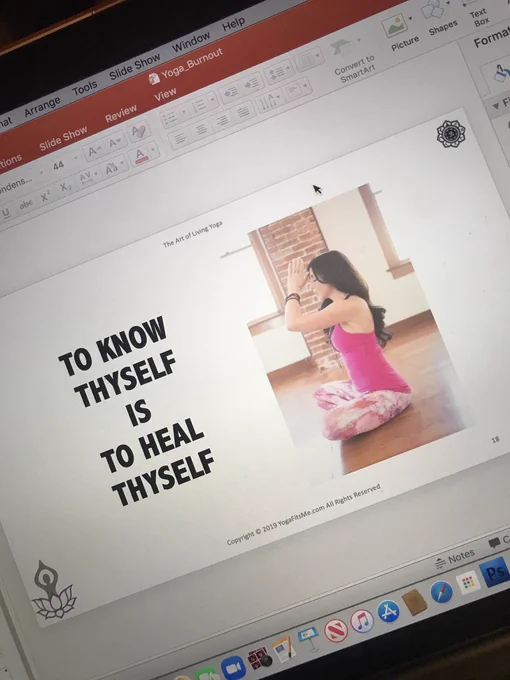Open Pages from the Dock
Image resolution: width=510 pixels, height=680 pixels.
pyautogui.click(x=284, y=649)
